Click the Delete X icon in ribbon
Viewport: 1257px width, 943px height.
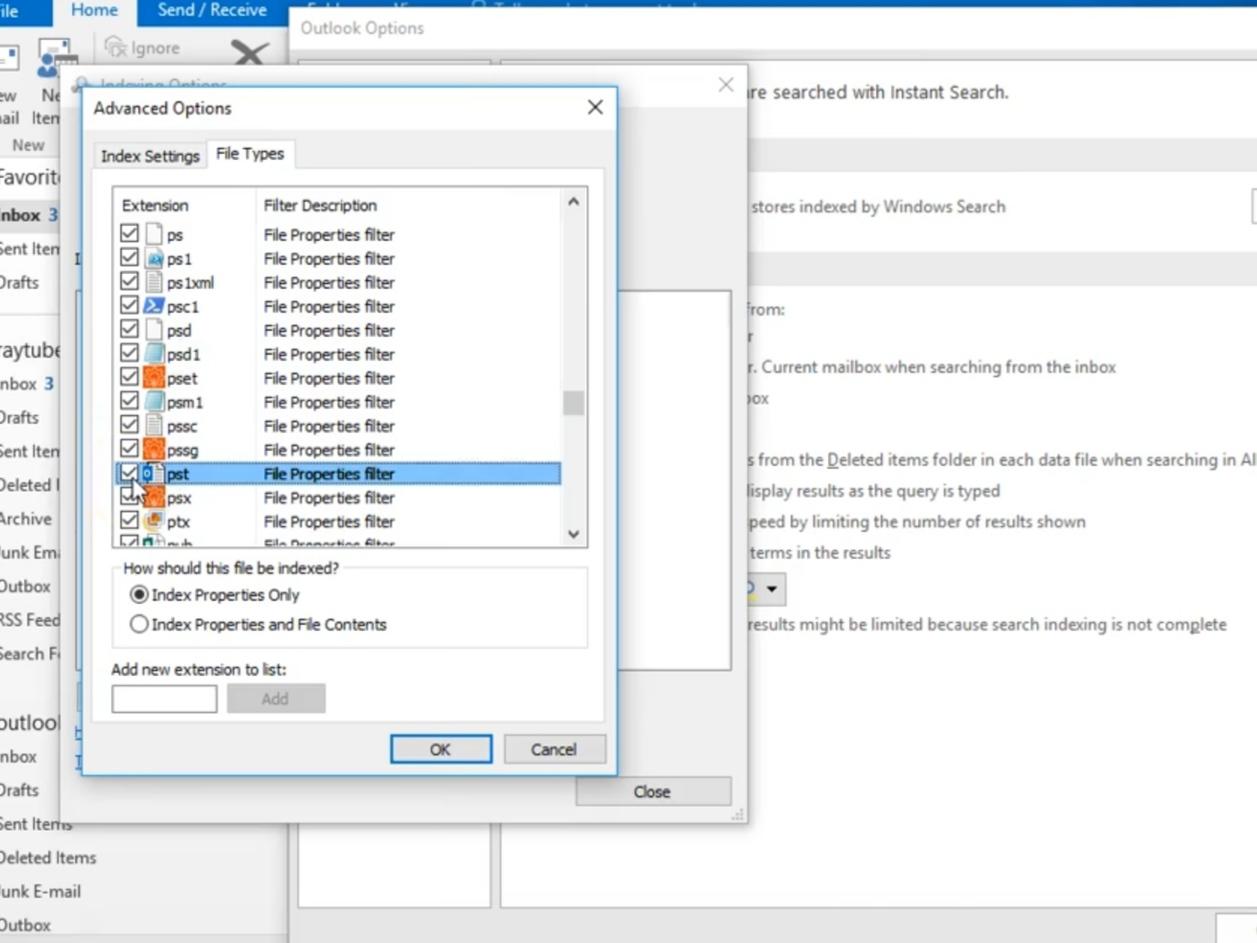tap(249, 52)
